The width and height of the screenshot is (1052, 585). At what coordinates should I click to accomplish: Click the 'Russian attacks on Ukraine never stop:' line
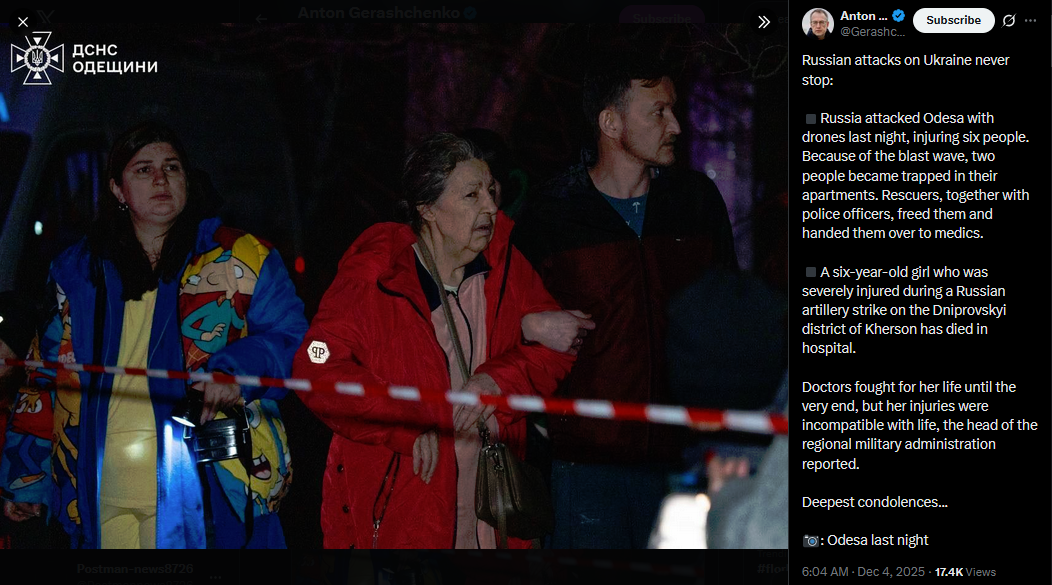click(905, 70)
